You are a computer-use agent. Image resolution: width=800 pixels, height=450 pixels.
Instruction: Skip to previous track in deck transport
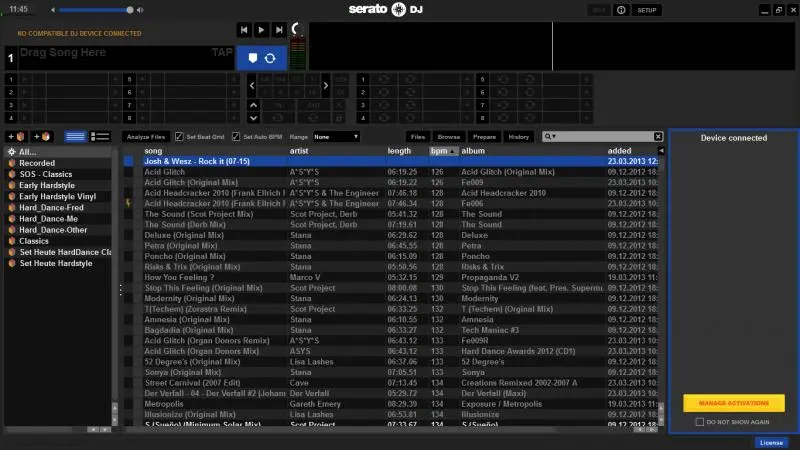[x=244, y=30]
